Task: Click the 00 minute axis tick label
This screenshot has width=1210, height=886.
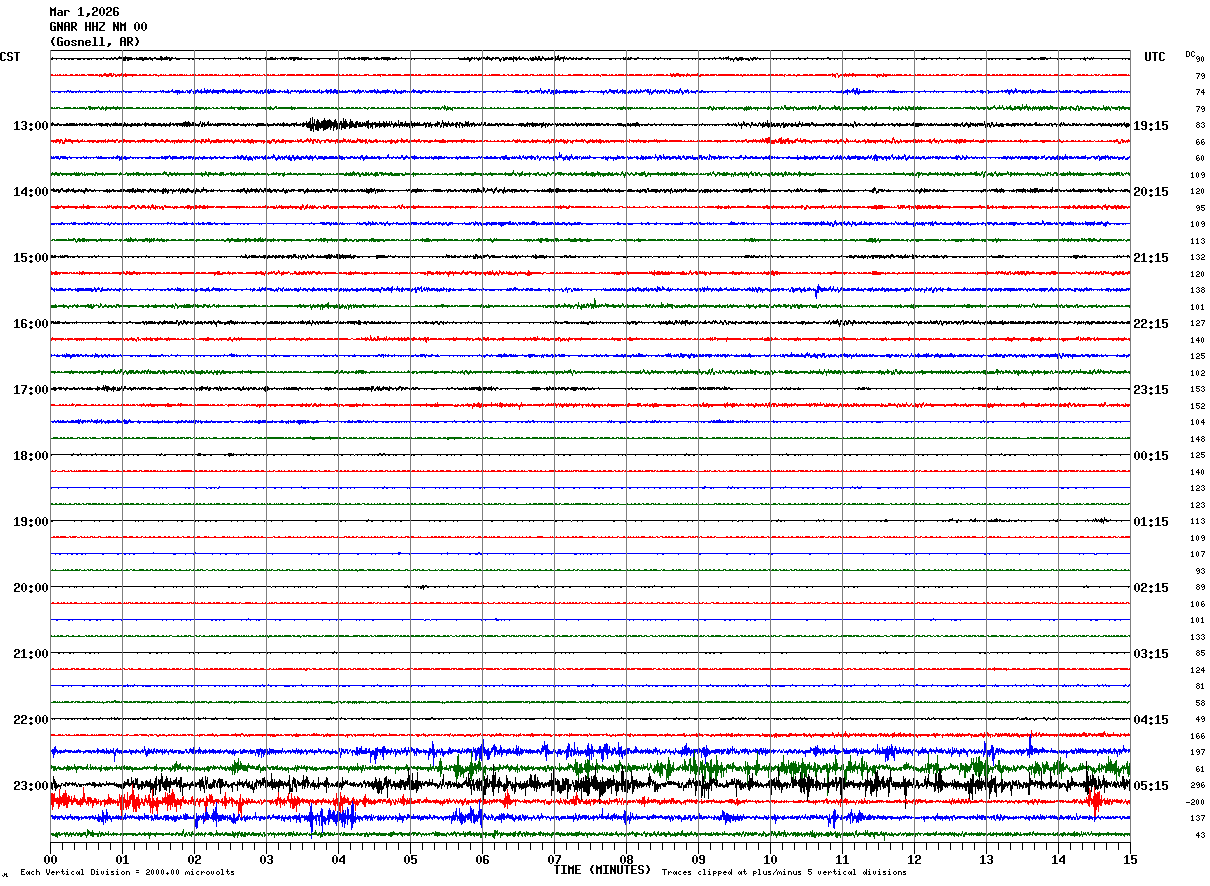Action: (x=50, y=859)
